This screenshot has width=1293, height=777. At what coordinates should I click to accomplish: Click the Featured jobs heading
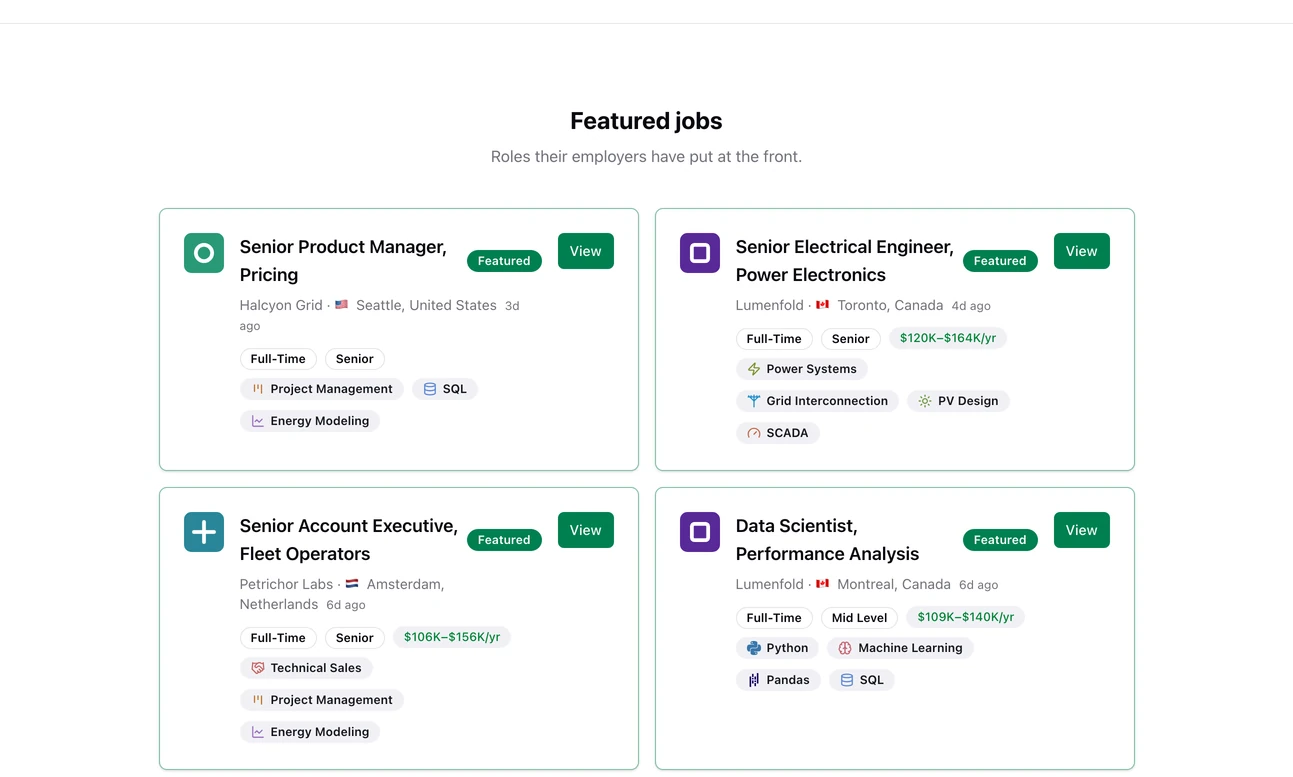coord(646,121)
